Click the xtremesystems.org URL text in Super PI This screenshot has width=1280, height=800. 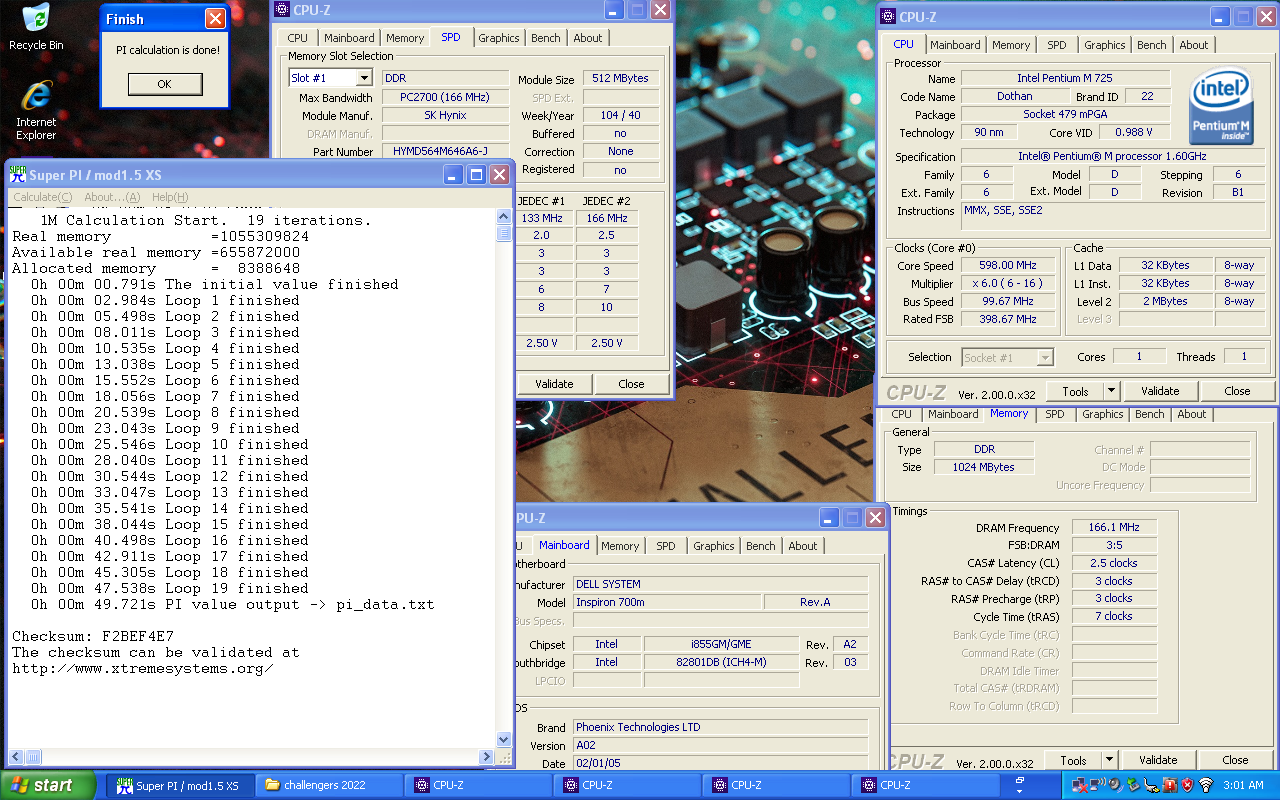[x=142, y=668]
